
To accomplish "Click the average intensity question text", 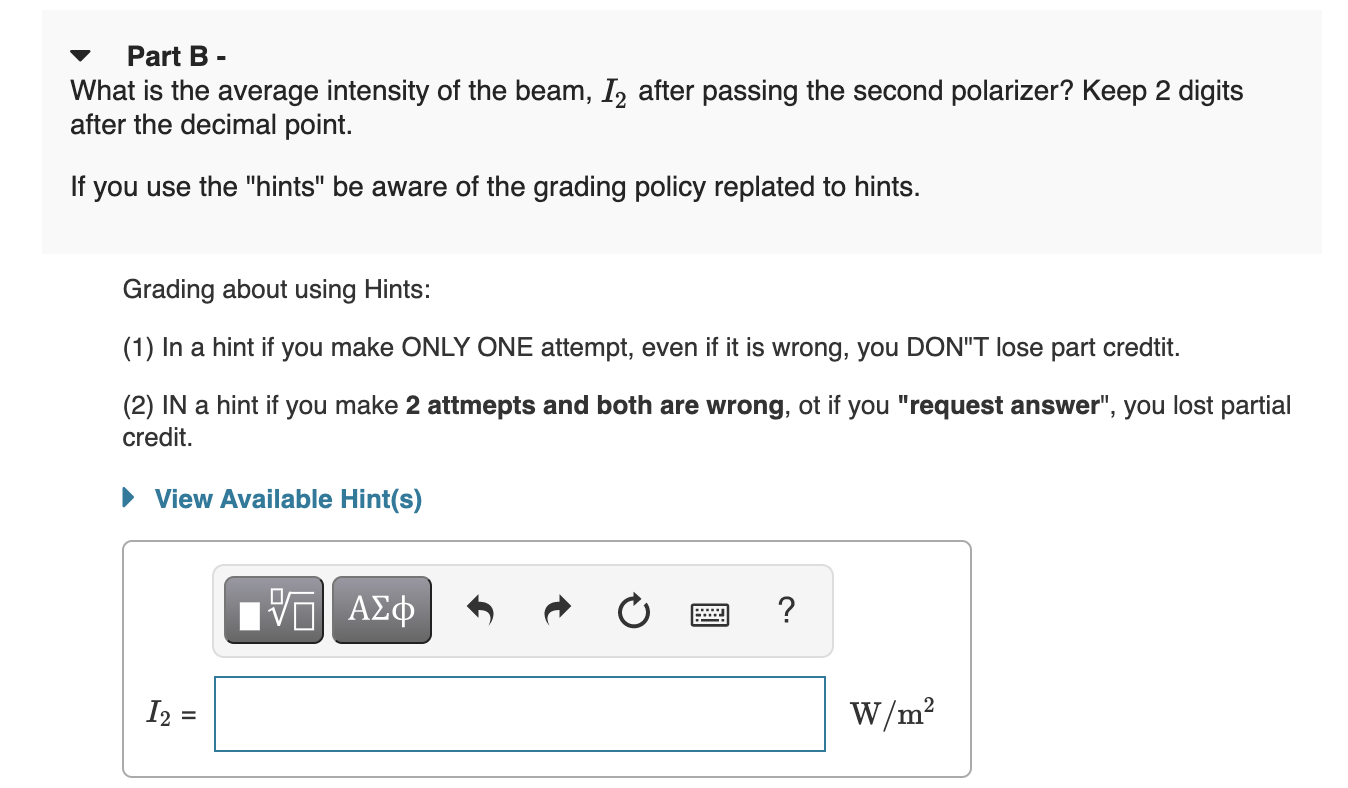I will pos(657,108).
